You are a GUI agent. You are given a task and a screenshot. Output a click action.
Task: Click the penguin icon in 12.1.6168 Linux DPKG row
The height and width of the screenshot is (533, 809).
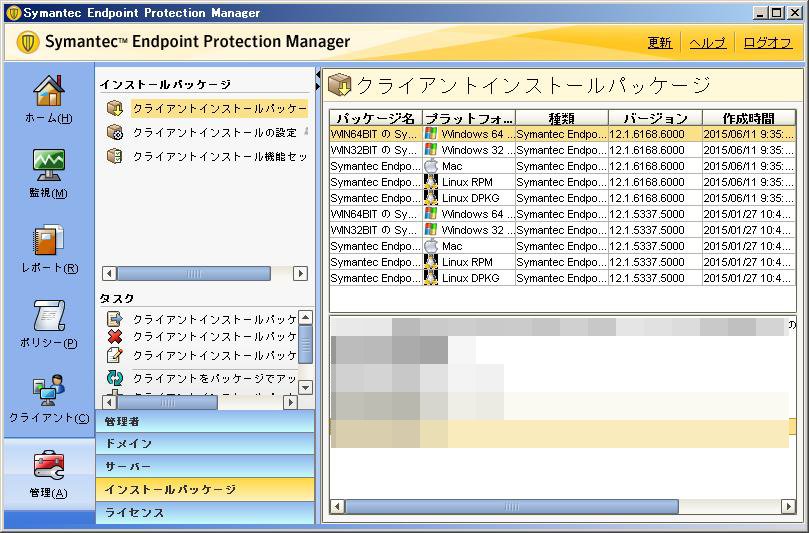click(430, 198)
